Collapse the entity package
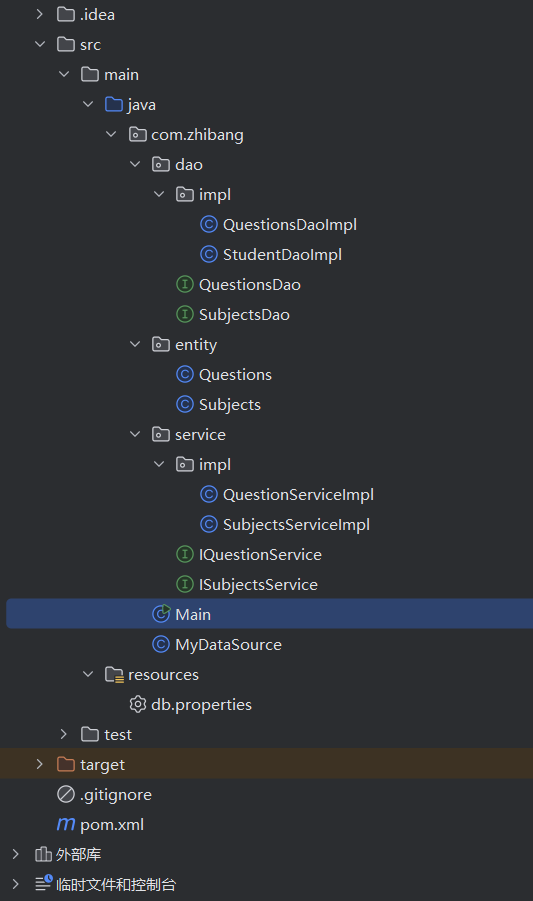This screenshot has height=901, width=533. [x=136, y=344]
